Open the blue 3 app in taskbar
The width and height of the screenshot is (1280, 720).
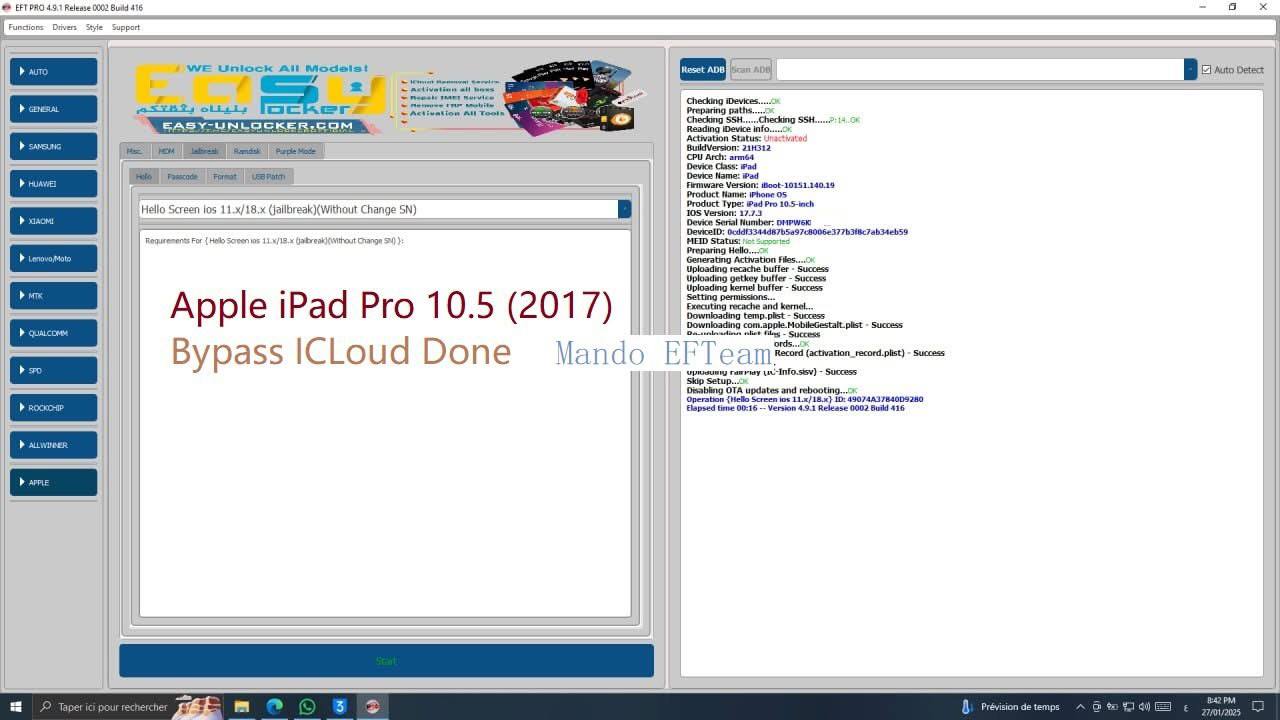click(339, 706)
